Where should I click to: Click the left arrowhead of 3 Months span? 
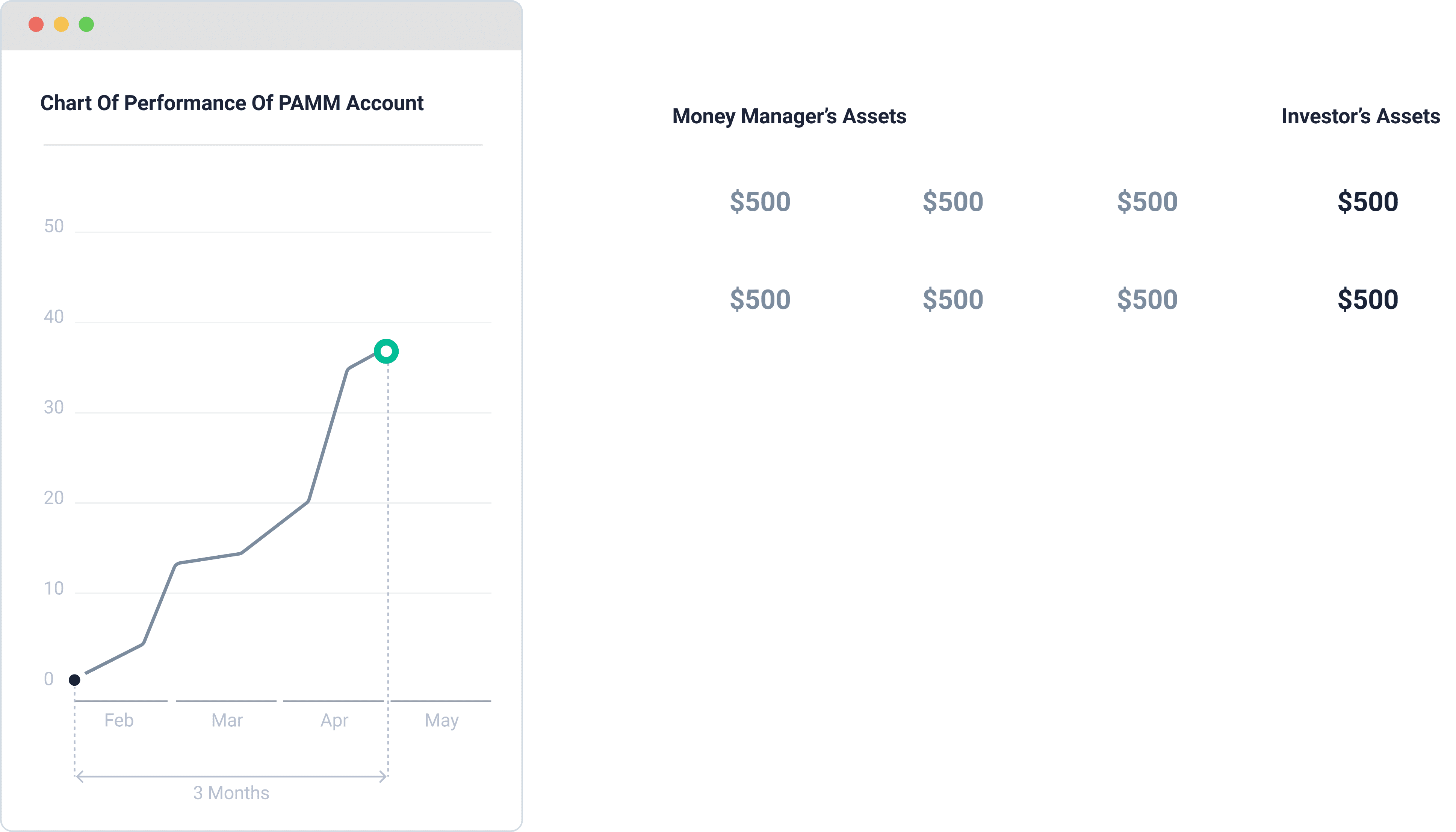tap(80, 777)
